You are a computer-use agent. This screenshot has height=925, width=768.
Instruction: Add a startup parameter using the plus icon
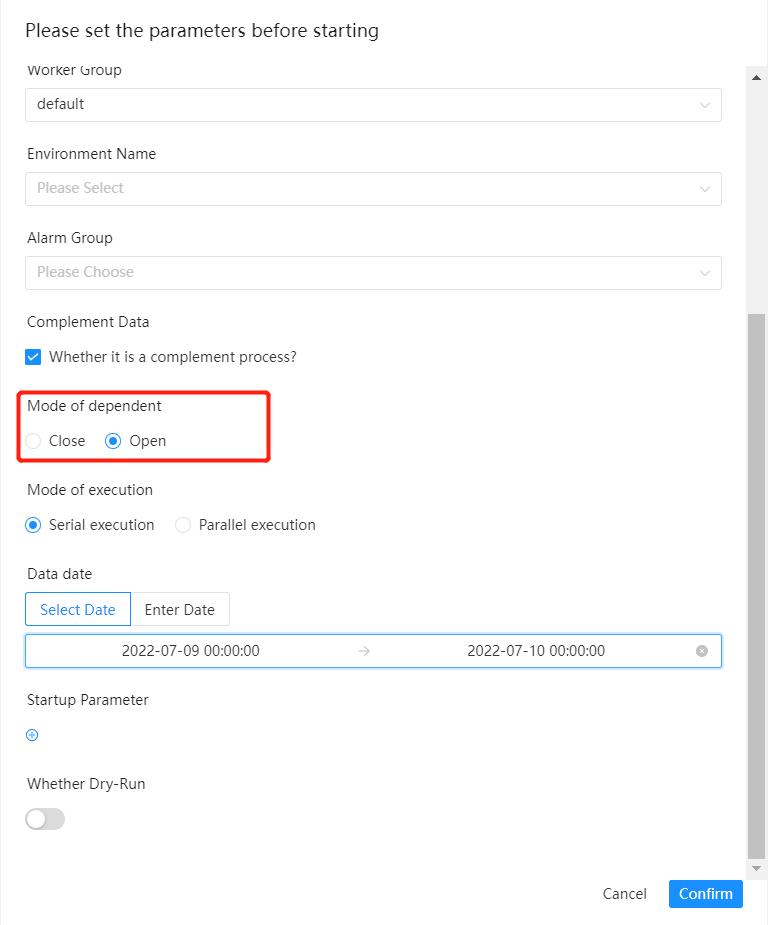click(x=31, y=735)
